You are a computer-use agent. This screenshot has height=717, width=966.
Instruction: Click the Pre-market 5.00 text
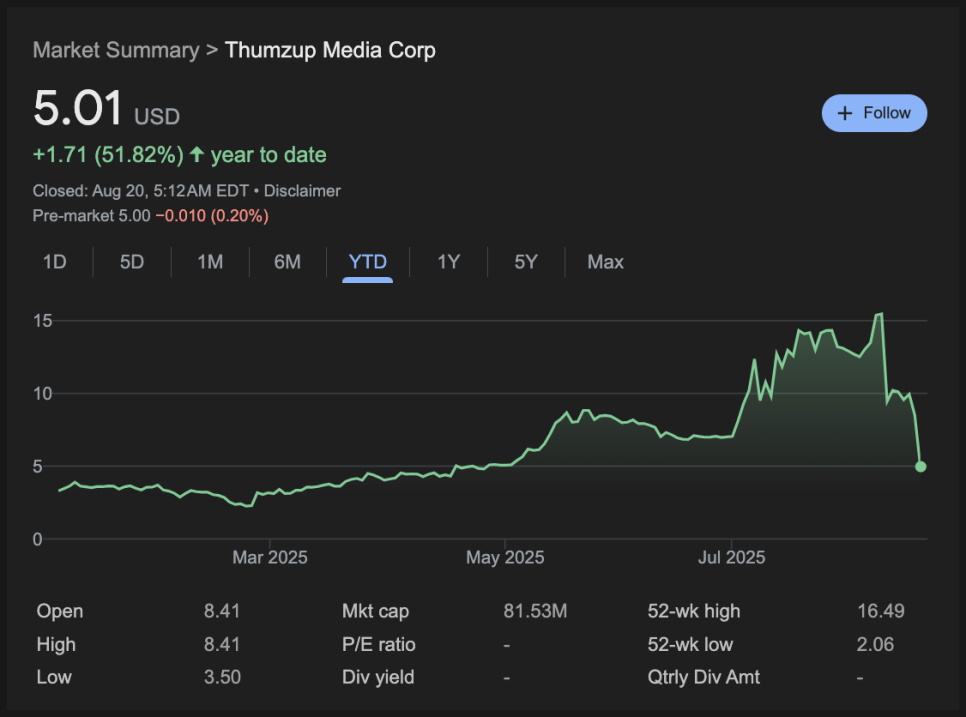pos(91,216)
